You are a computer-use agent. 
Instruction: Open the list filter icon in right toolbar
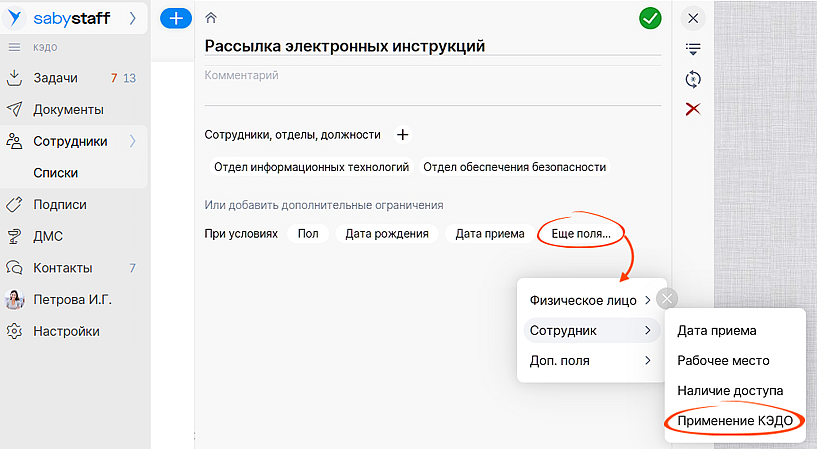(x=693, y=48)
